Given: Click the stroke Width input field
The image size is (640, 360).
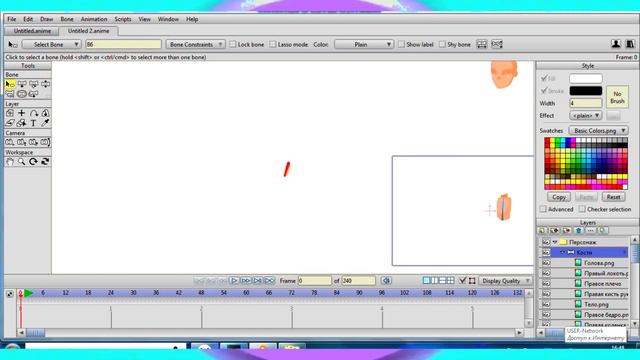Looking at the screenshot, I should click(x=585, y=103).
